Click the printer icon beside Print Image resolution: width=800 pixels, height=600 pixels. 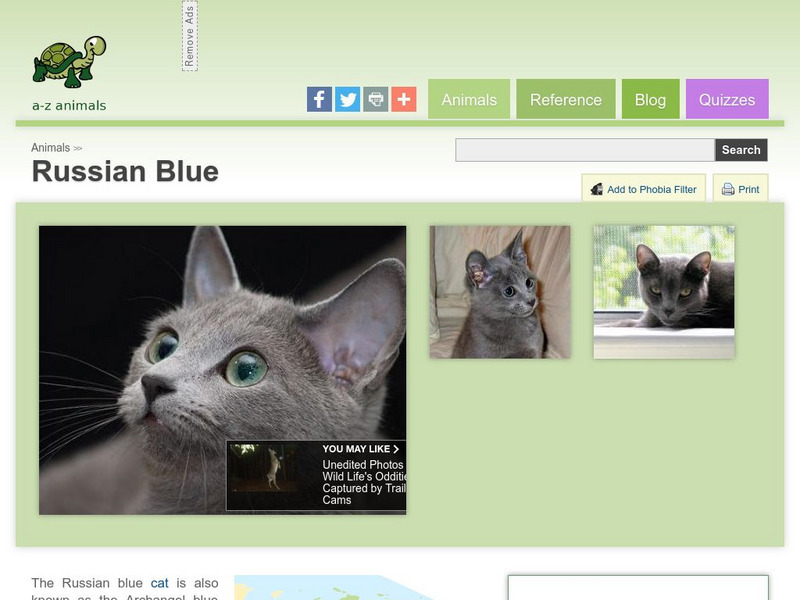coord(728,189)
